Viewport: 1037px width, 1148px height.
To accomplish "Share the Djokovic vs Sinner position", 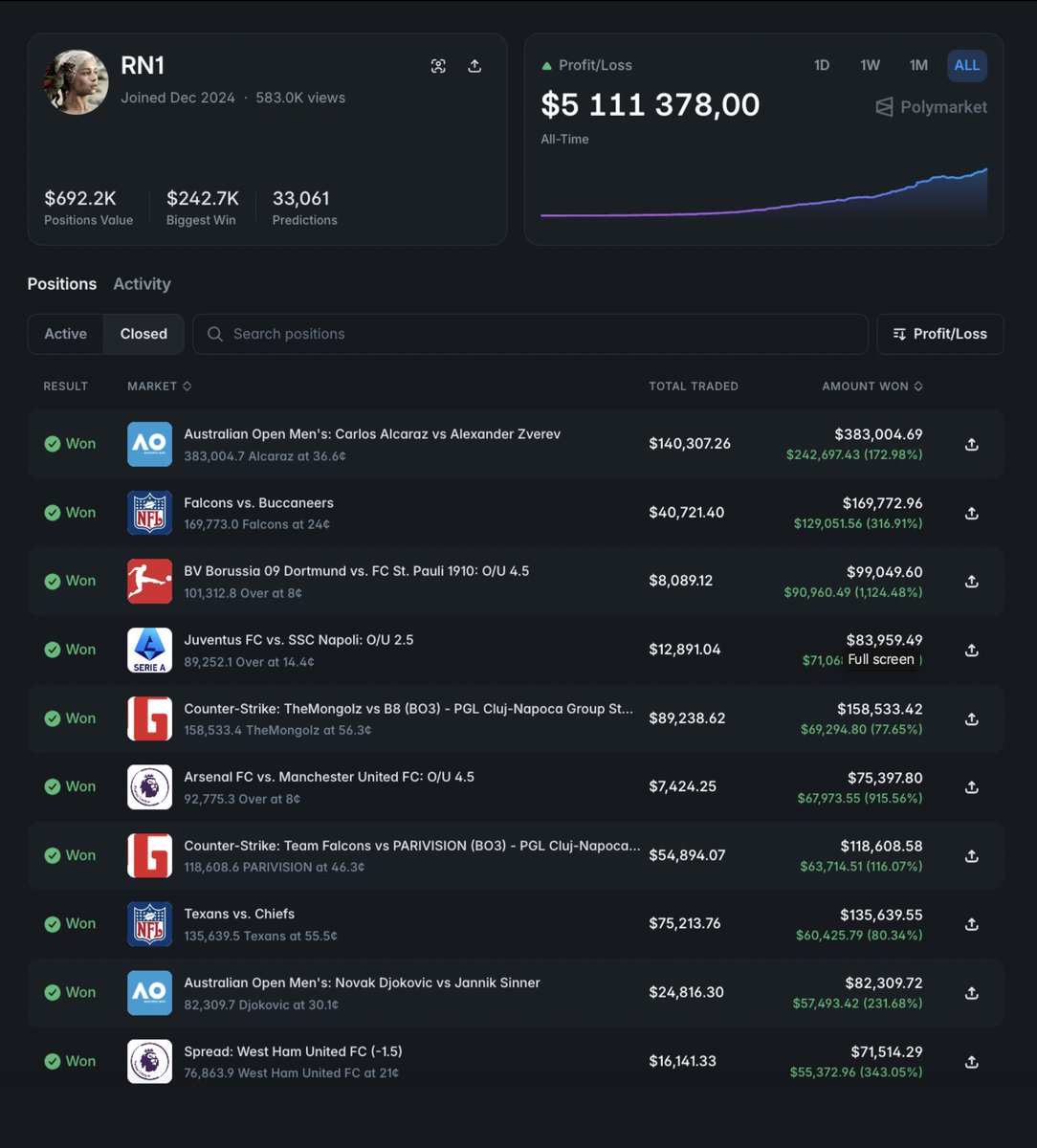I will [x=971, y=993].
